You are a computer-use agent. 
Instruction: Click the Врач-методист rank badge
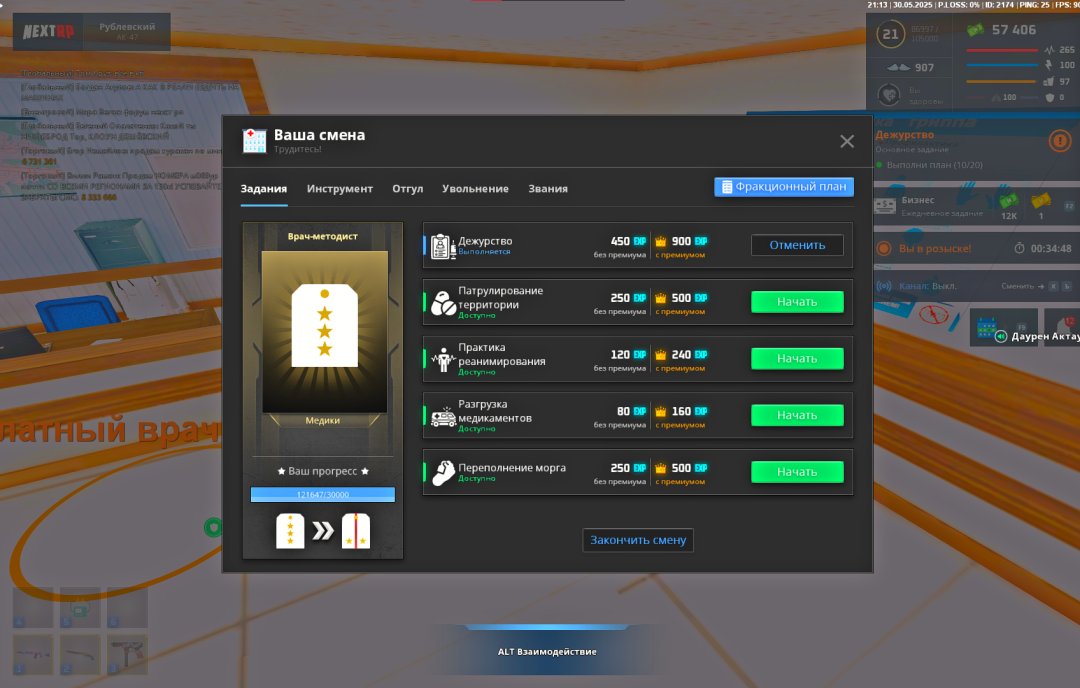pos(324,326)
